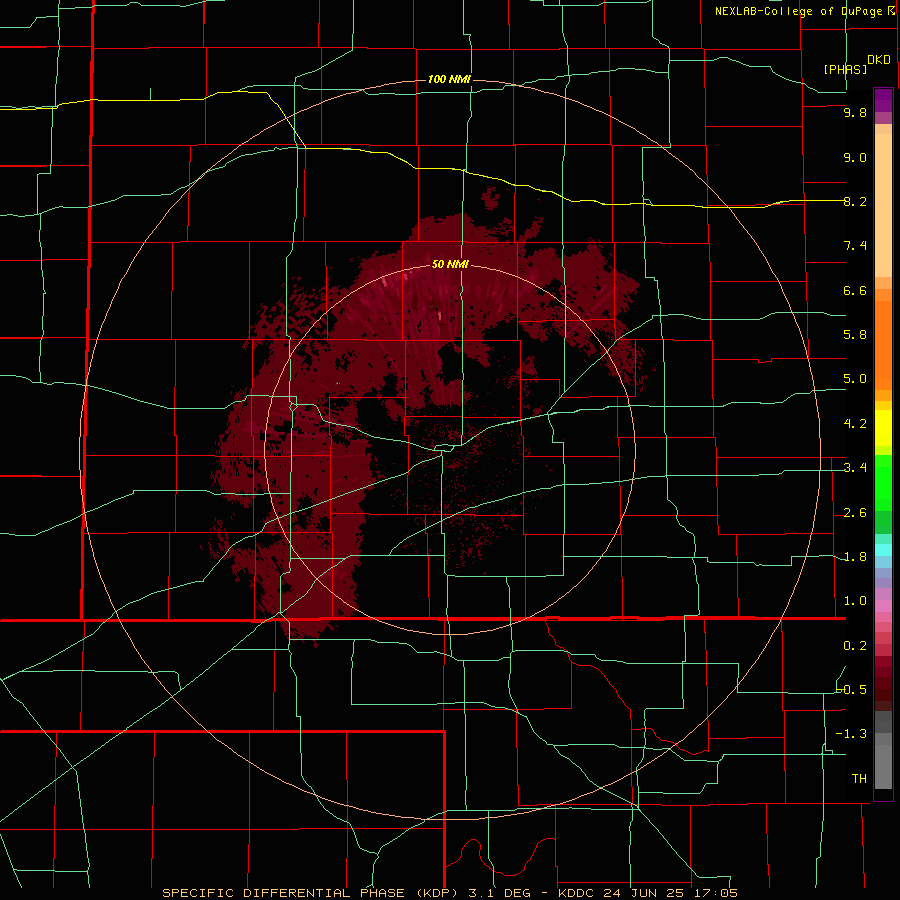
Task: Select the 8.2 value on the legend
Action: (855, 201)
